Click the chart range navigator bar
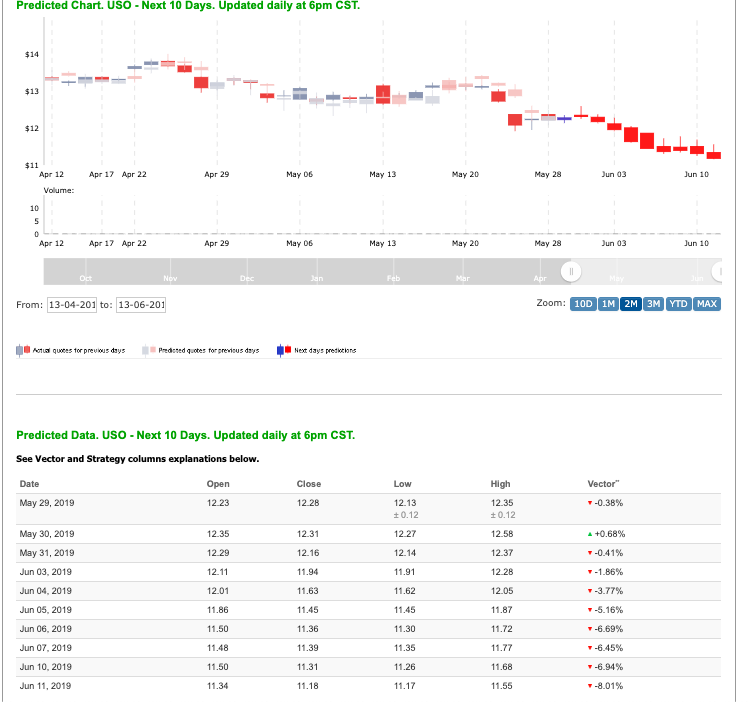Image resolution: width=748 pixels, height=702 pixels. coord(383,272)
